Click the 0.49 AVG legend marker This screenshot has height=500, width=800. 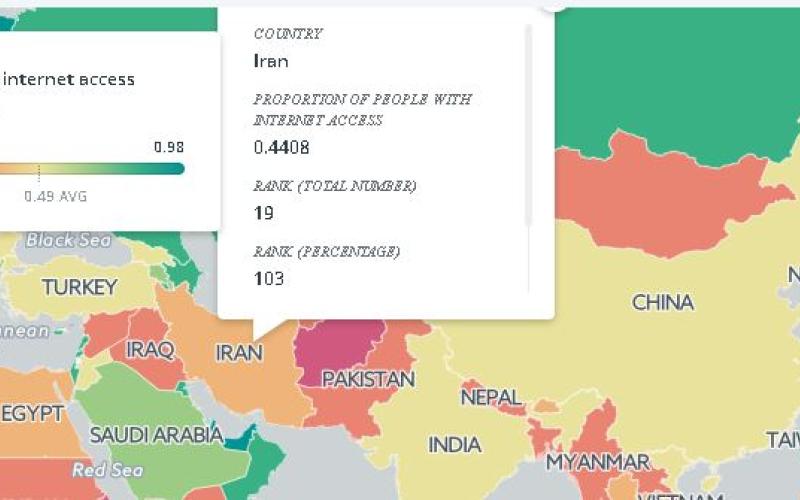55,196
